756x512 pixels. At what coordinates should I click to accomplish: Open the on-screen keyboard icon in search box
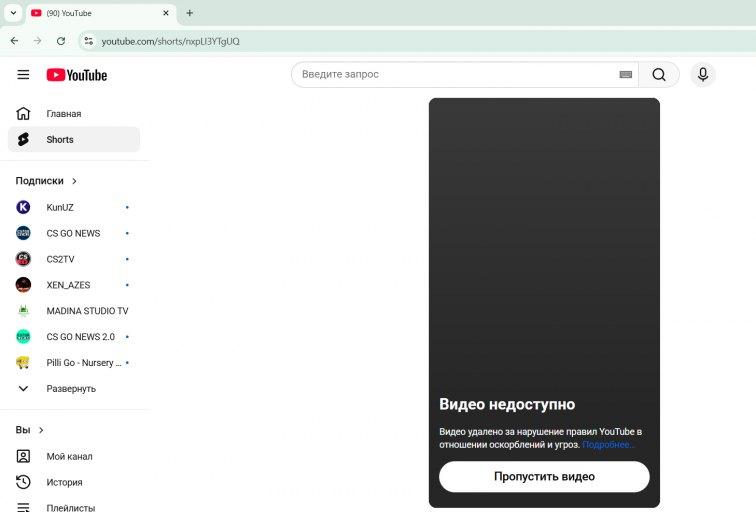(625, 75)
